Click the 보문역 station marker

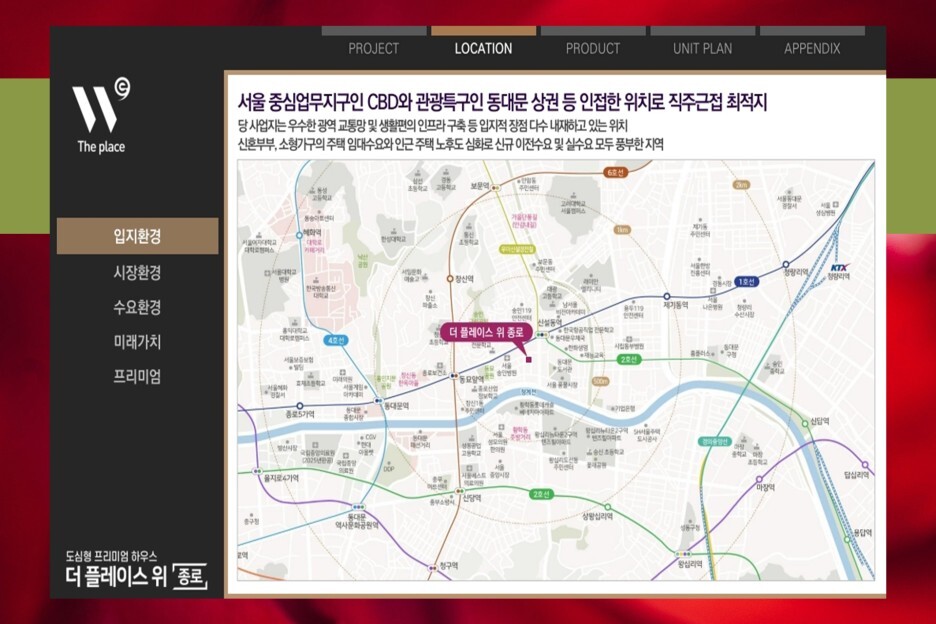click(495, 187)
